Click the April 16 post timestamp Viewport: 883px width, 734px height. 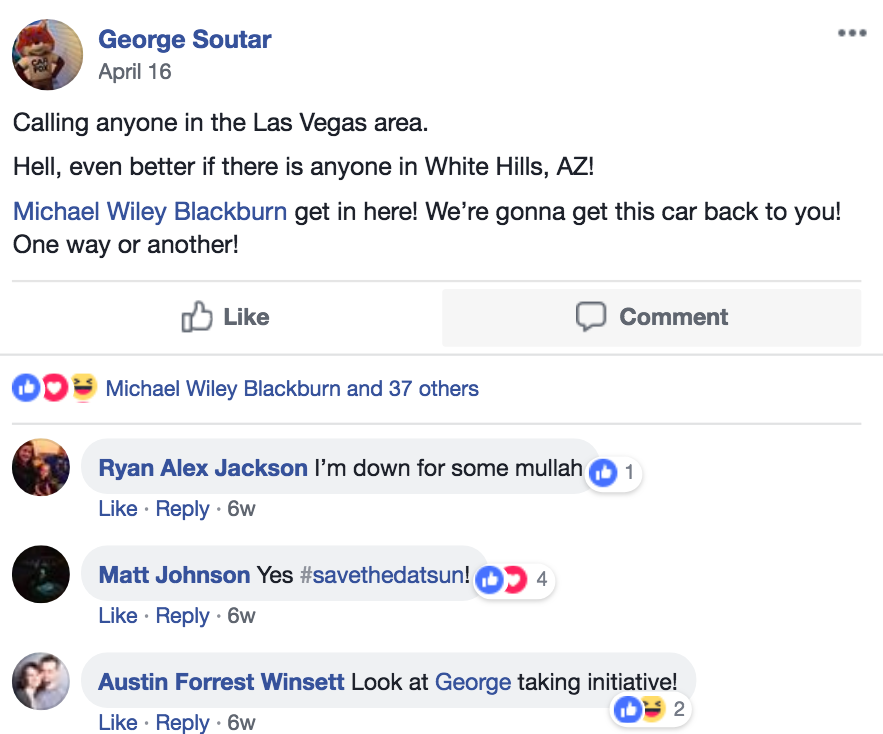pyautogui.click(x=135, y=72)
